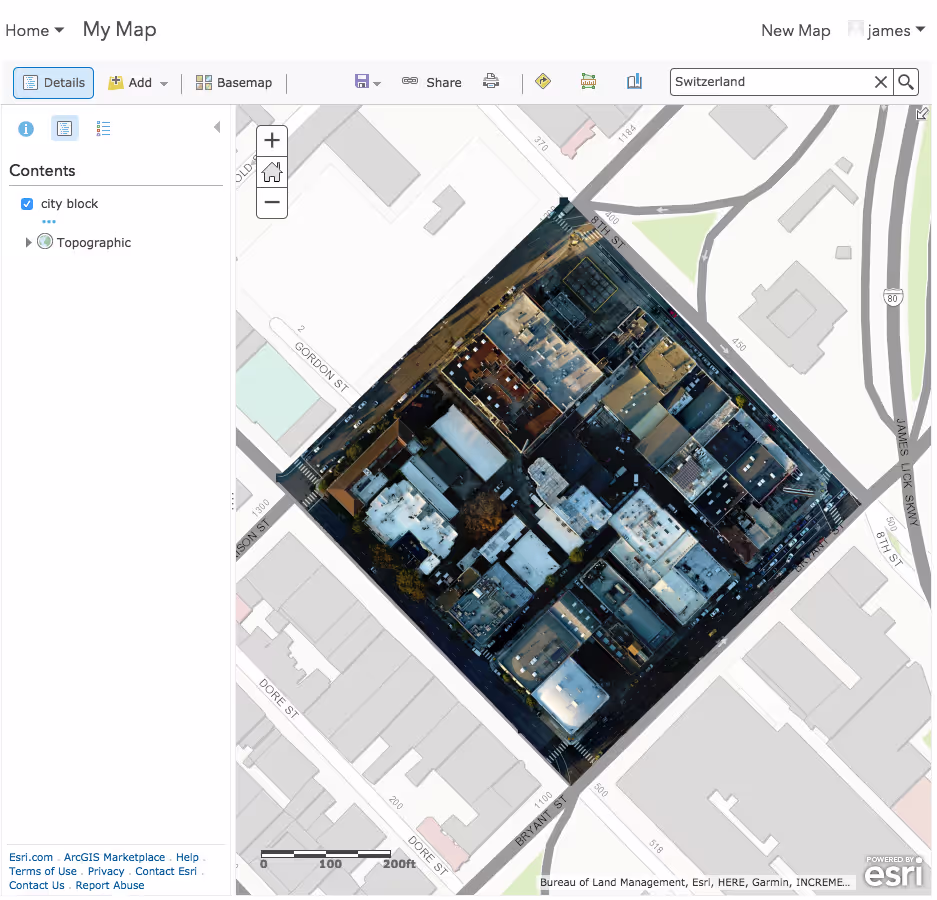The height and width of the screenshot is (900, 937).
Task: Open the Bookmarks tool icon
Action: coord(634,82)
